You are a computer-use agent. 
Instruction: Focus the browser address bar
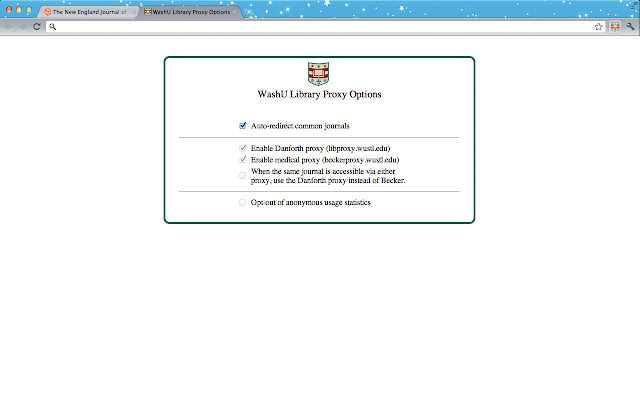325,27
